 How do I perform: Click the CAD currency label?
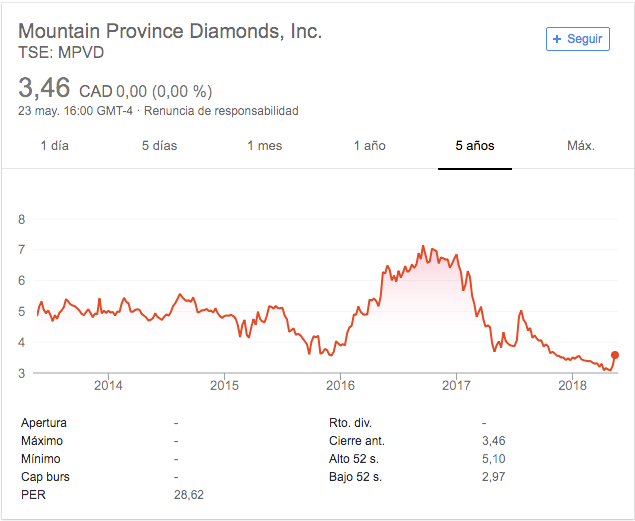point(96,91)
